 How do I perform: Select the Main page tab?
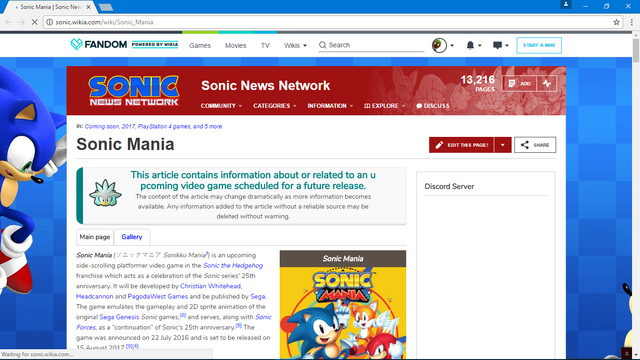95,237
